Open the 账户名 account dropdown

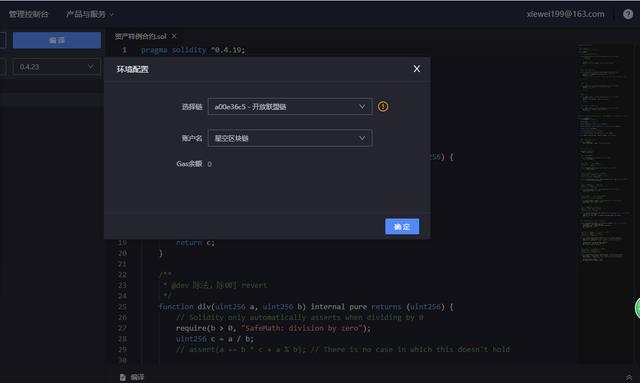tap(290, 138)
